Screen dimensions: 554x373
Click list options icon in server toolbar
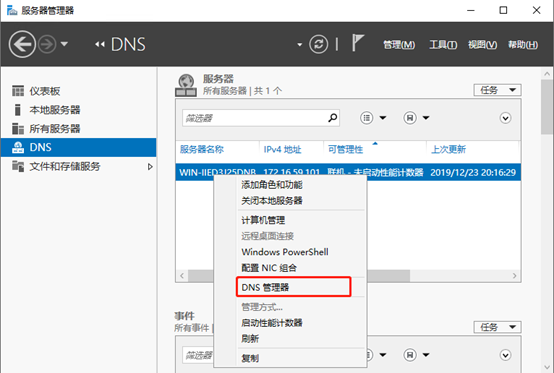[x=366, y=118]
